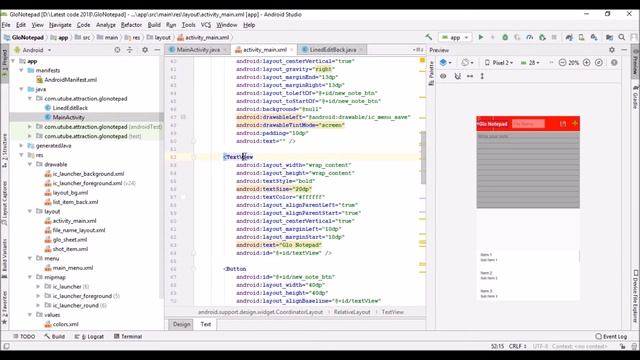Open the TODO tool window
640x360 pixels.
(x=24, y=336)
